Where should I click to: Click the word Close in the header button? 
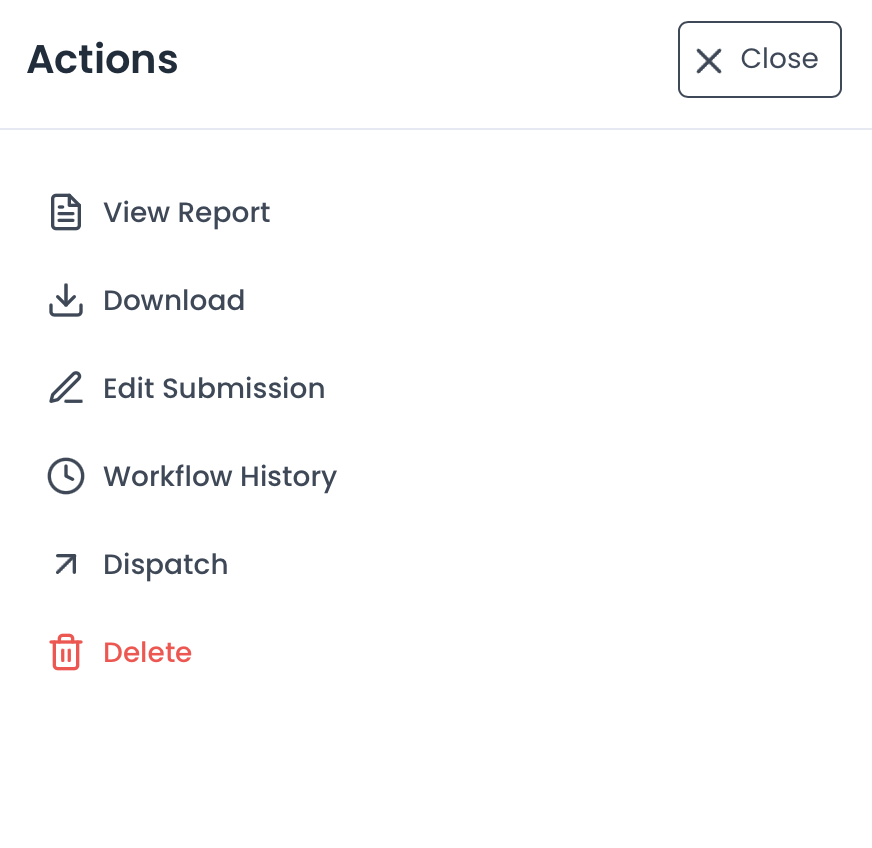(x=779, y=59)
